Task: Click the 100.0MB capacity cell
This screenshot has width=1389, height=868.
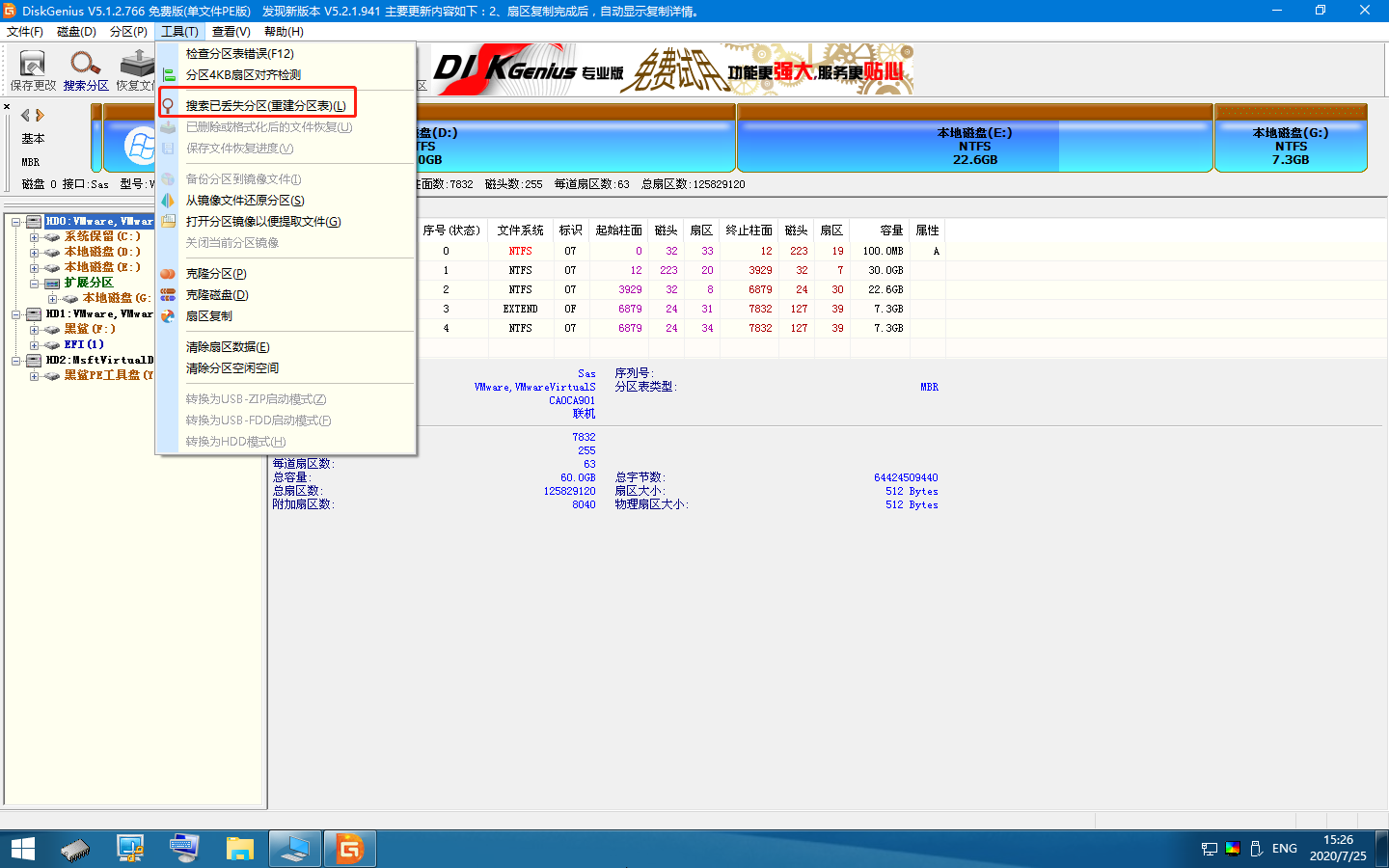Action: click(x=883, y=251)
